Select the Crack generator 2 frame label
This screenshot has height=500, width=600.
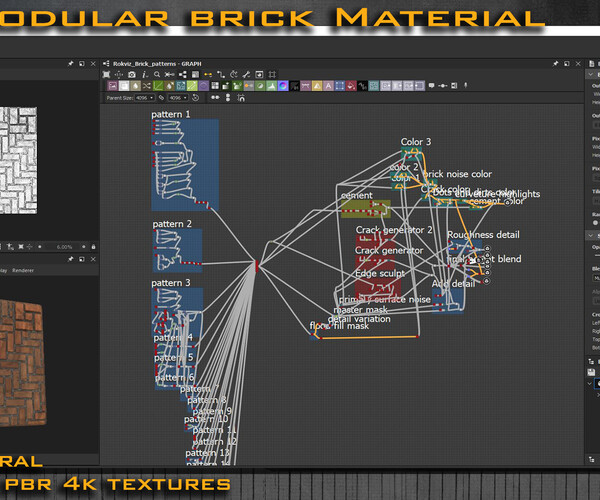pos(394,230)
